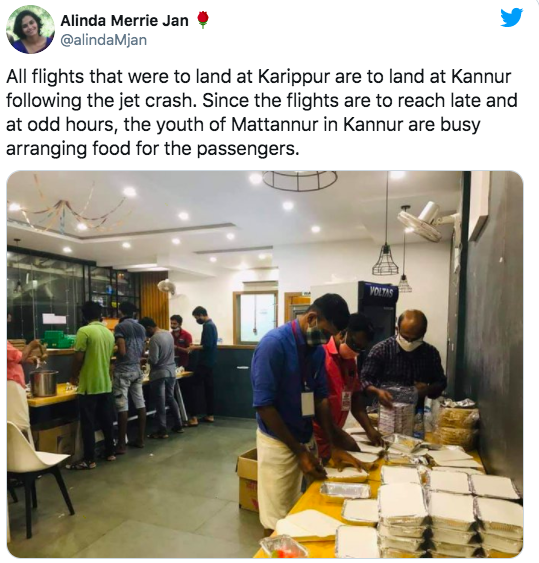Click the Voltas refrigerator in the photo
539x563 pixels.
pos(378,311)
